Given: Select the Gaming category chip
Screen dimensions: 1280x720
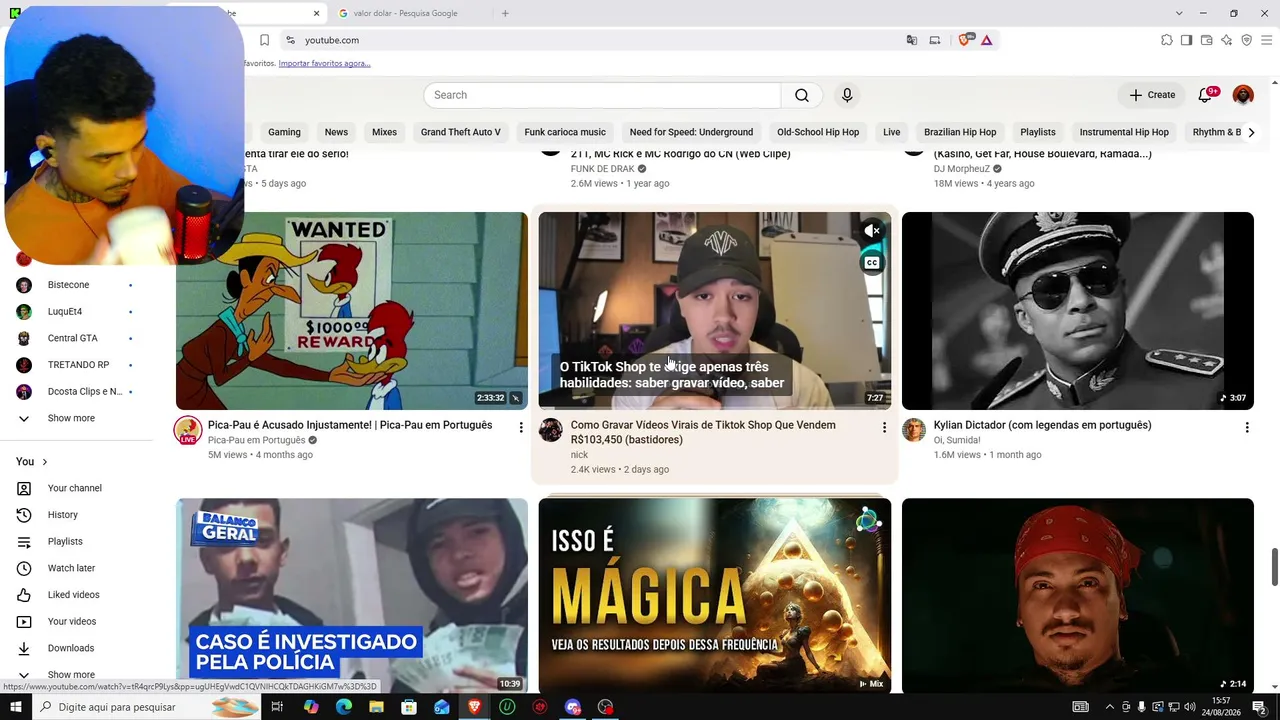Looking at the screenshot, I should pyautogui.click(x=284, y=132).
